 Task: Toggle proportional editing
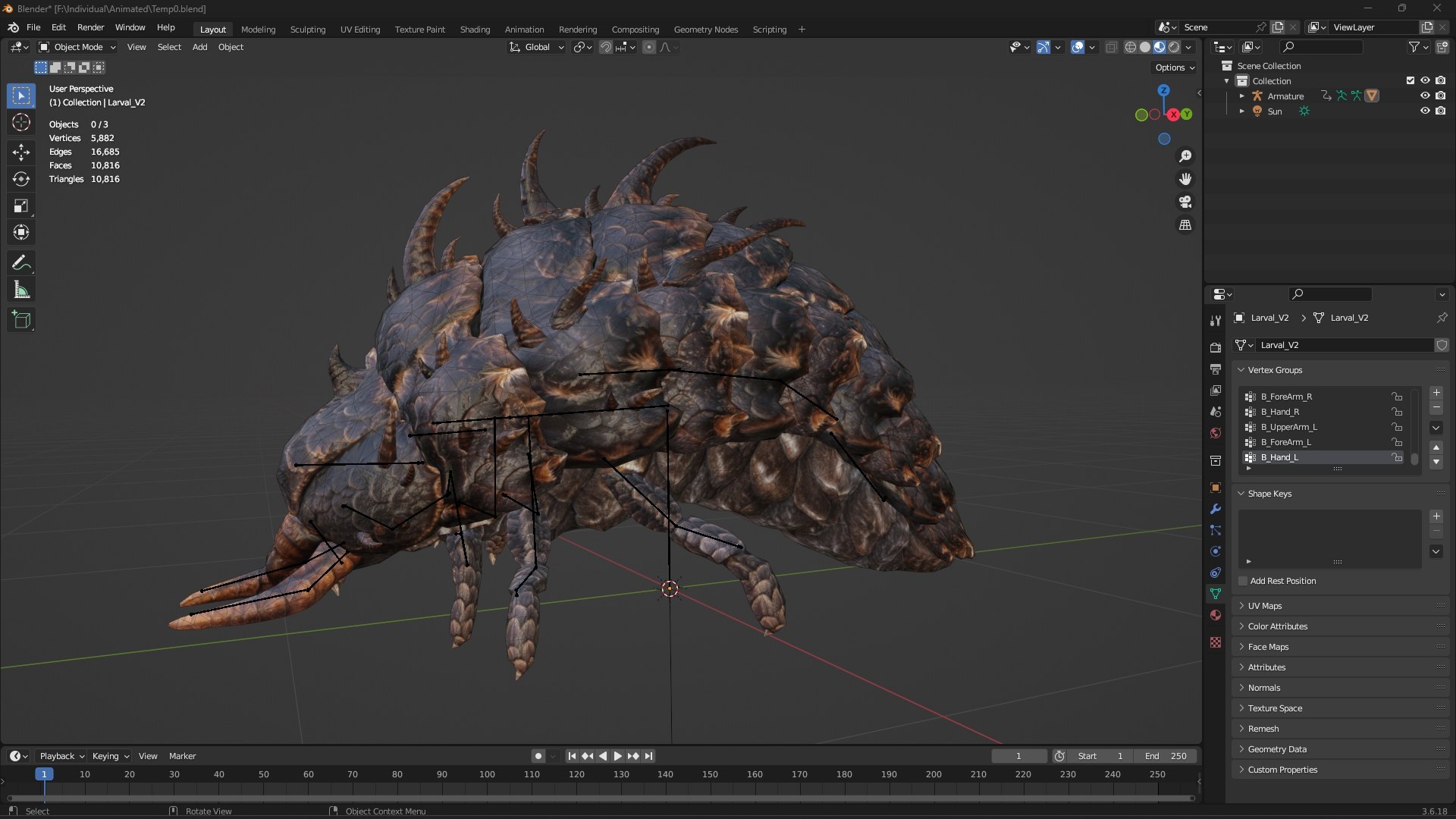point(649,47)
